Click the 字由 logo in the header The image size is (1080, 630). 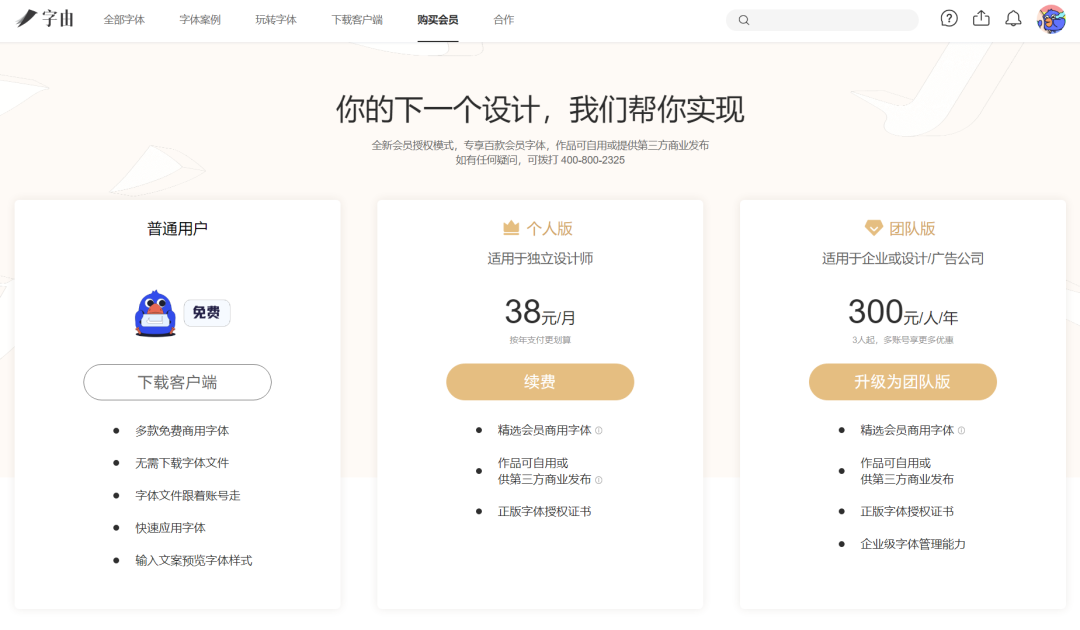(45, 19)
